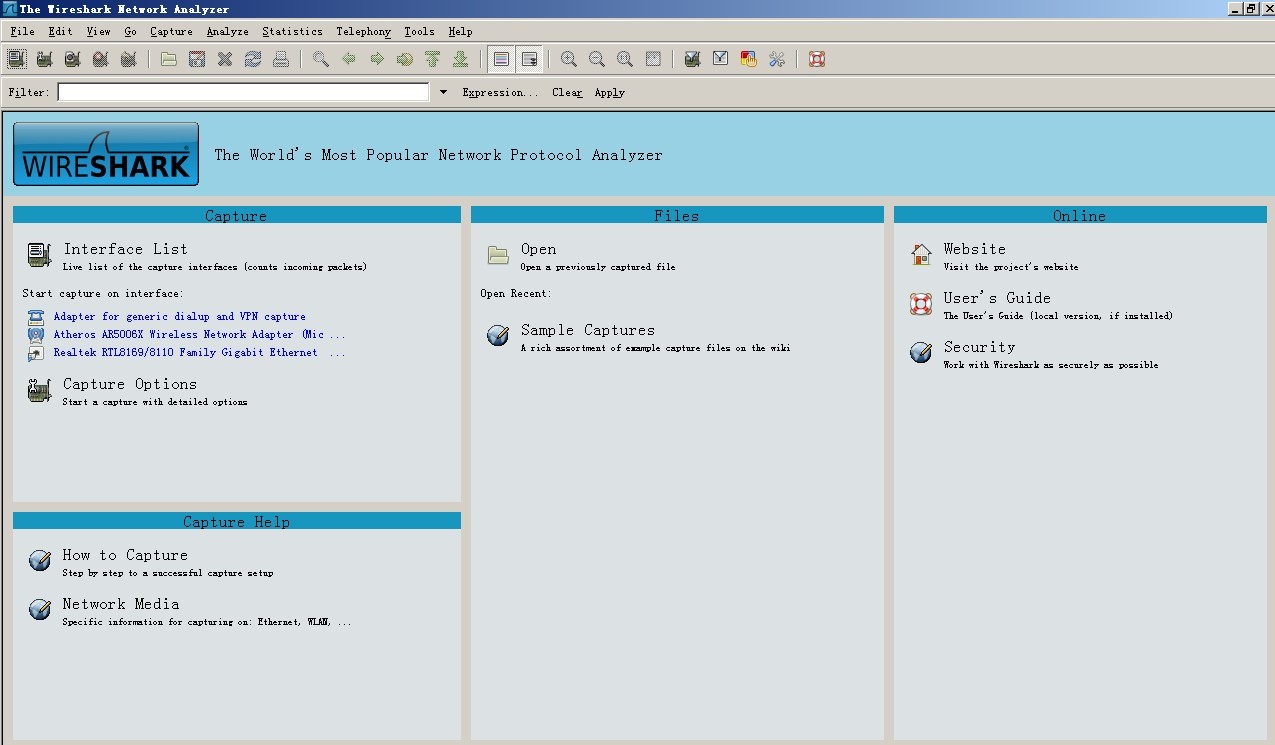The image size is (1275, 745).
Task: Go forward in packet history
Action: 377,59
